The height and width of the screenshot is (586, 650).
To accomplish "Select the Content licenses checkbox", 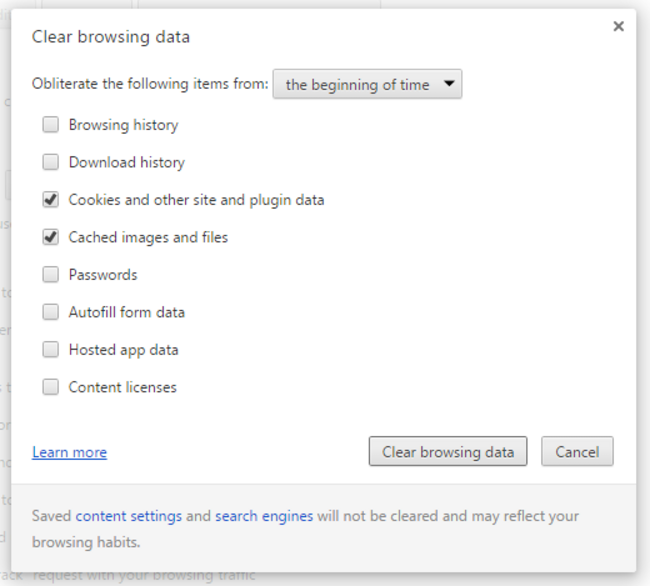I will click(x=51, y=387).
